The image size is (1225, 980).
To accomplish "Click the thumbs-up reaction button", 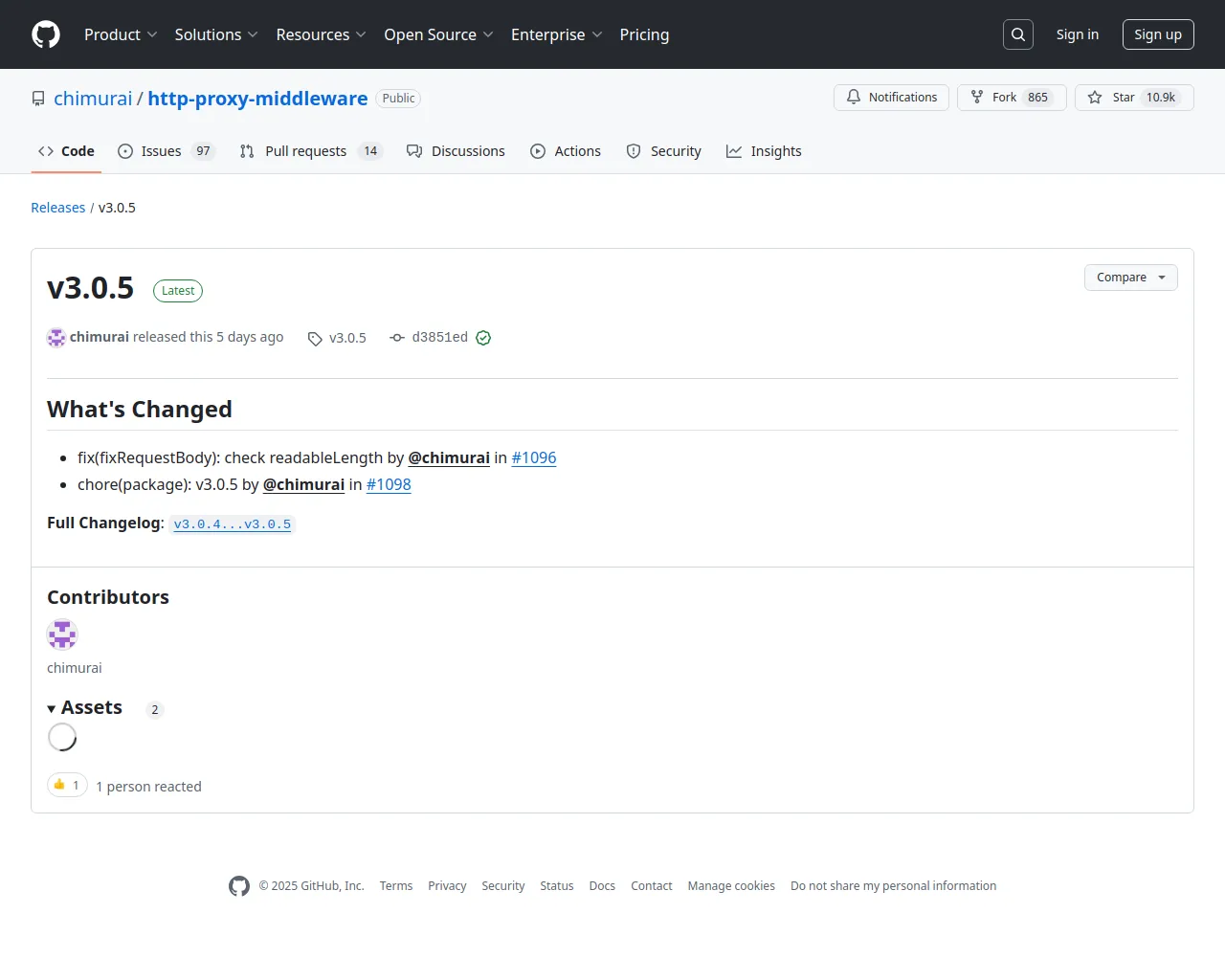I will coord(67,785).
